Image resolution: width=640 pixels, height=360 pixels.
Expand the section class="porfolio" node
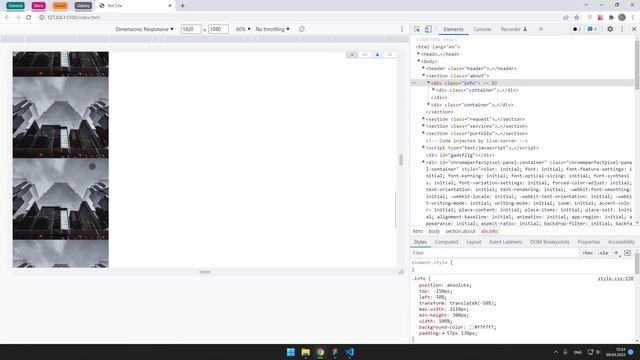[423, 133]
